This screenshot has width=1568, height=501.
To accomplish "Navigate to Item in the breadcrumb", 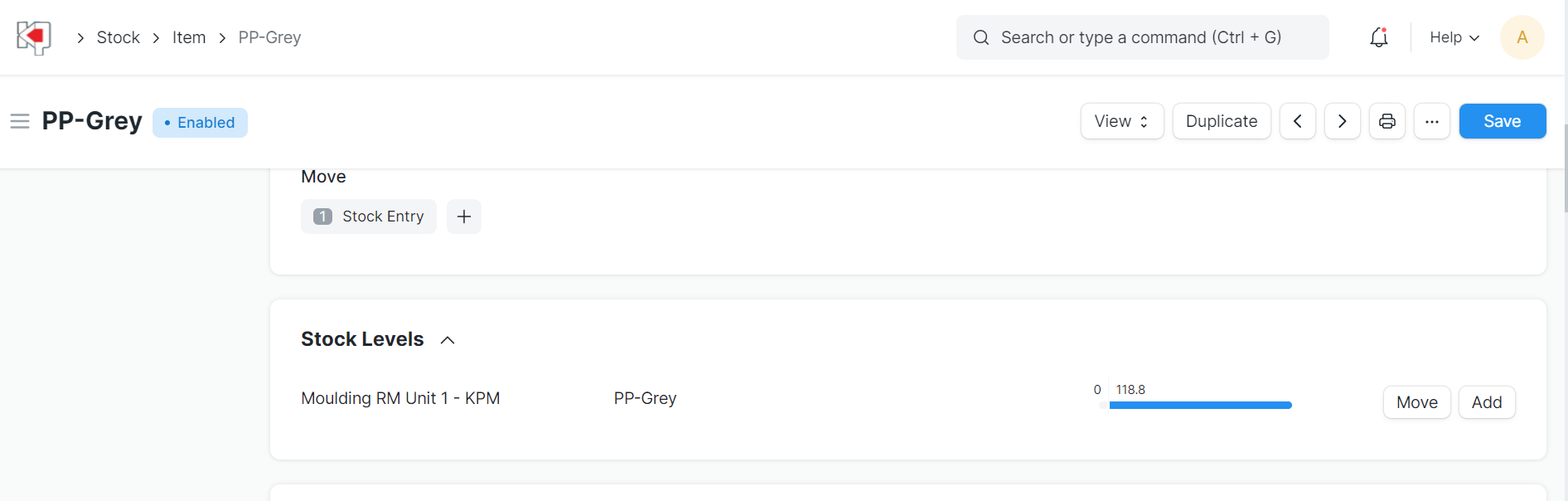I will 189,37.
